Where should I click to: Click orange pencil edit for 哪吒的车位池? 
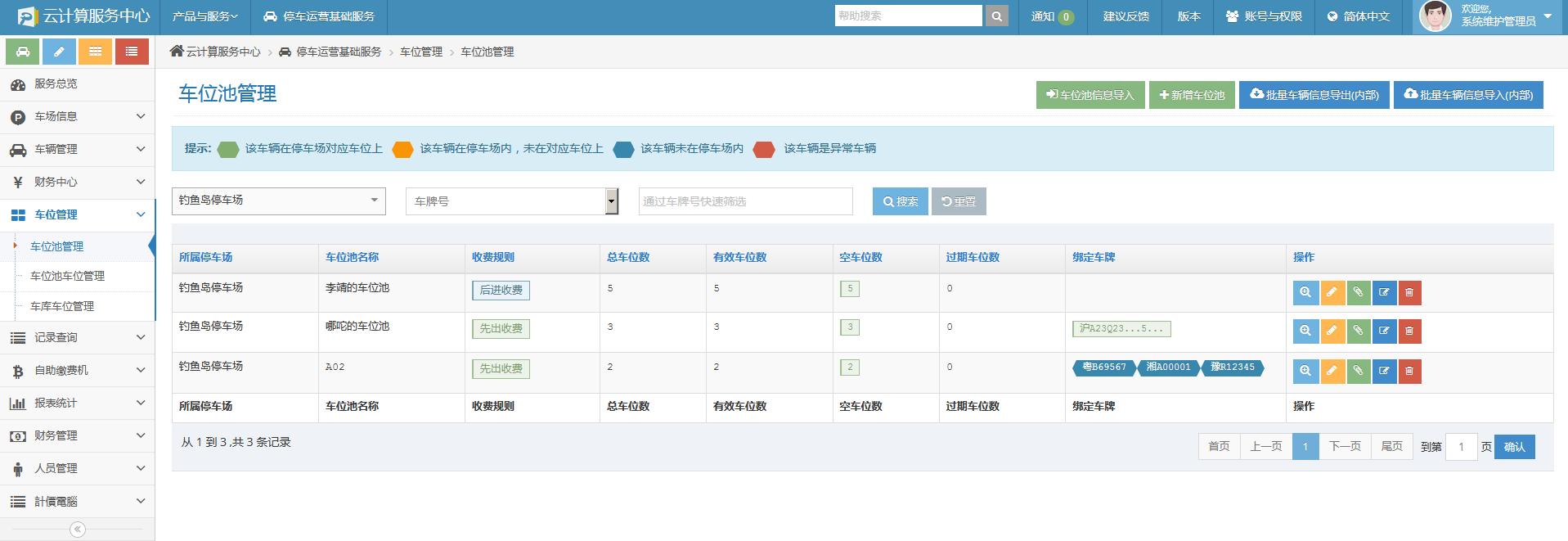coord(1332,331)
